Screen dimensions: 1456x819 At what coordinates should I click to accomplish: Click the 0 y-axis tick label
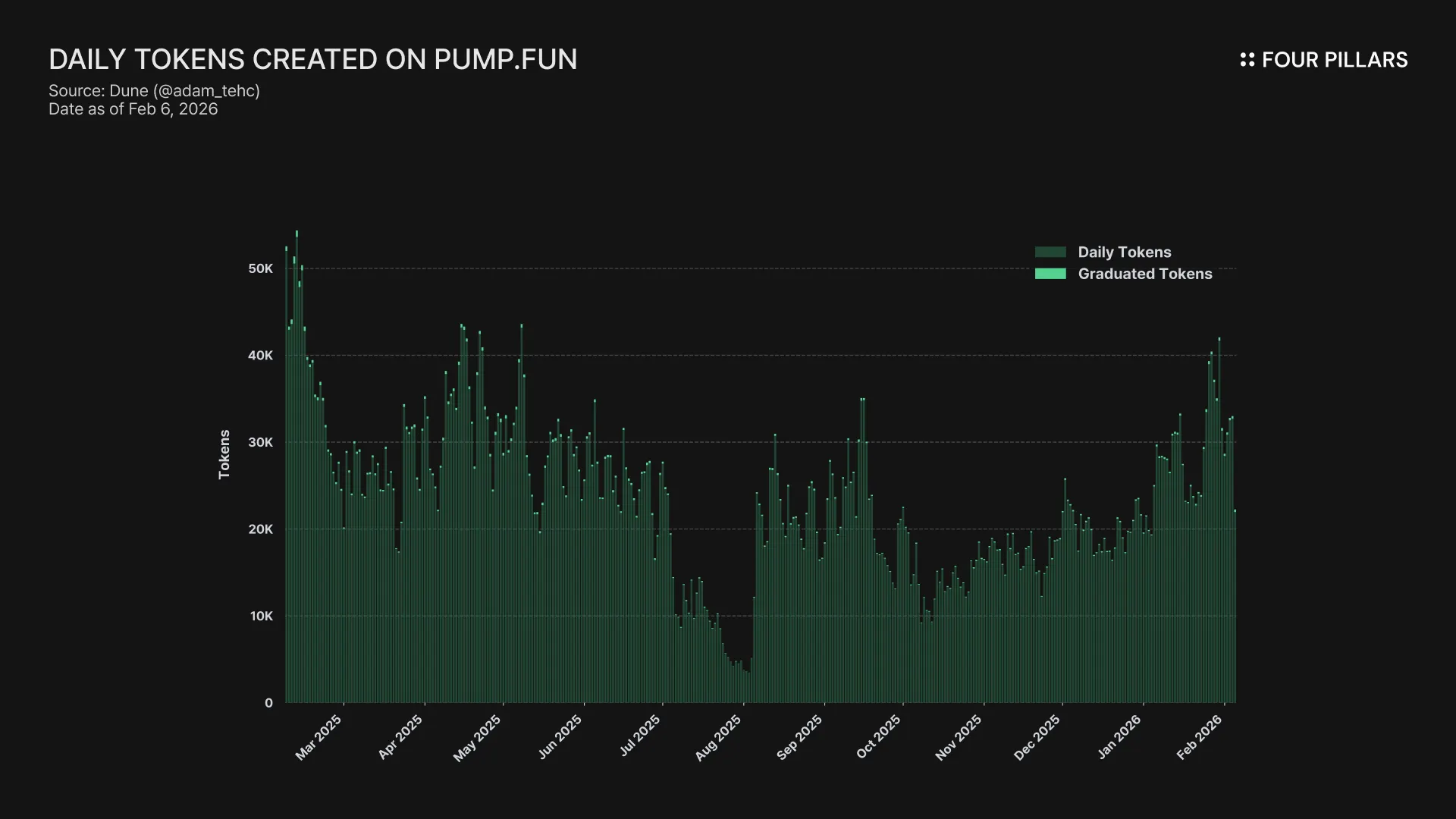(268, 703)
